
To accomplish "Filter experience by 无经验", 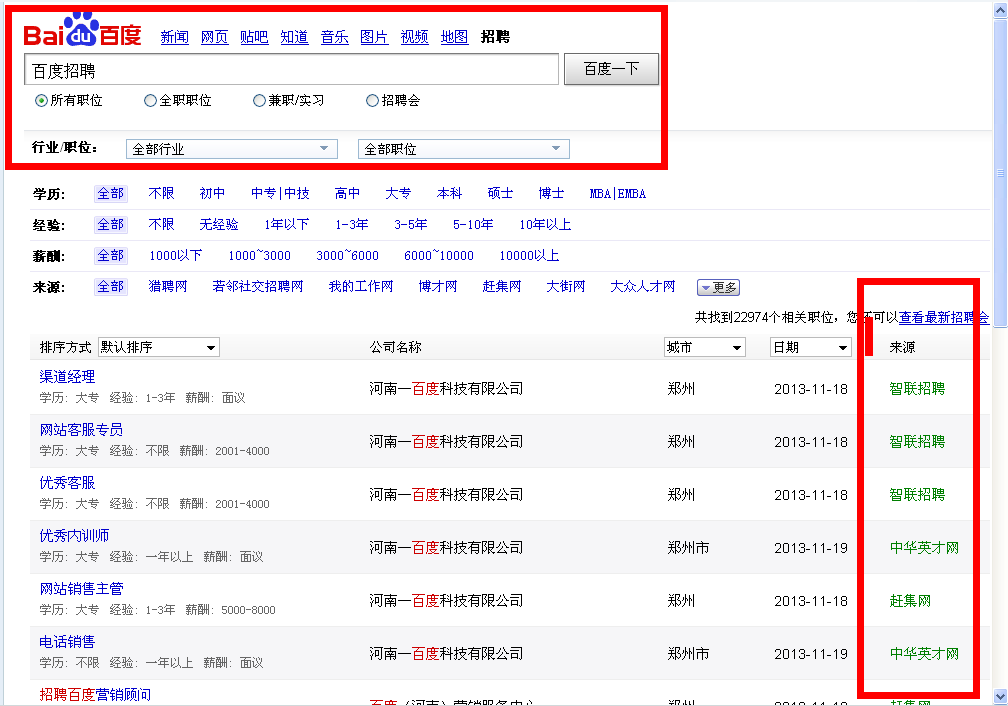I will [x=219, y=224].
